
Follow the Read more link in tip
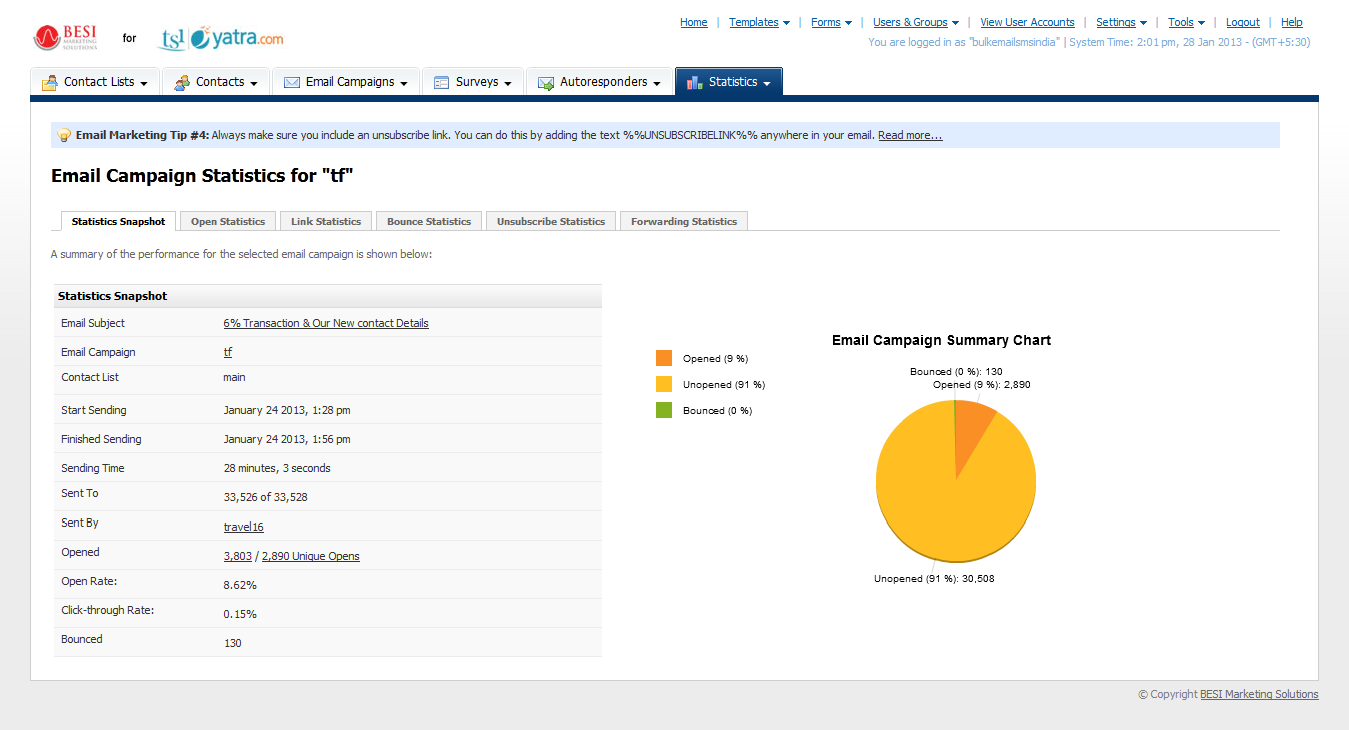(909, 135)
